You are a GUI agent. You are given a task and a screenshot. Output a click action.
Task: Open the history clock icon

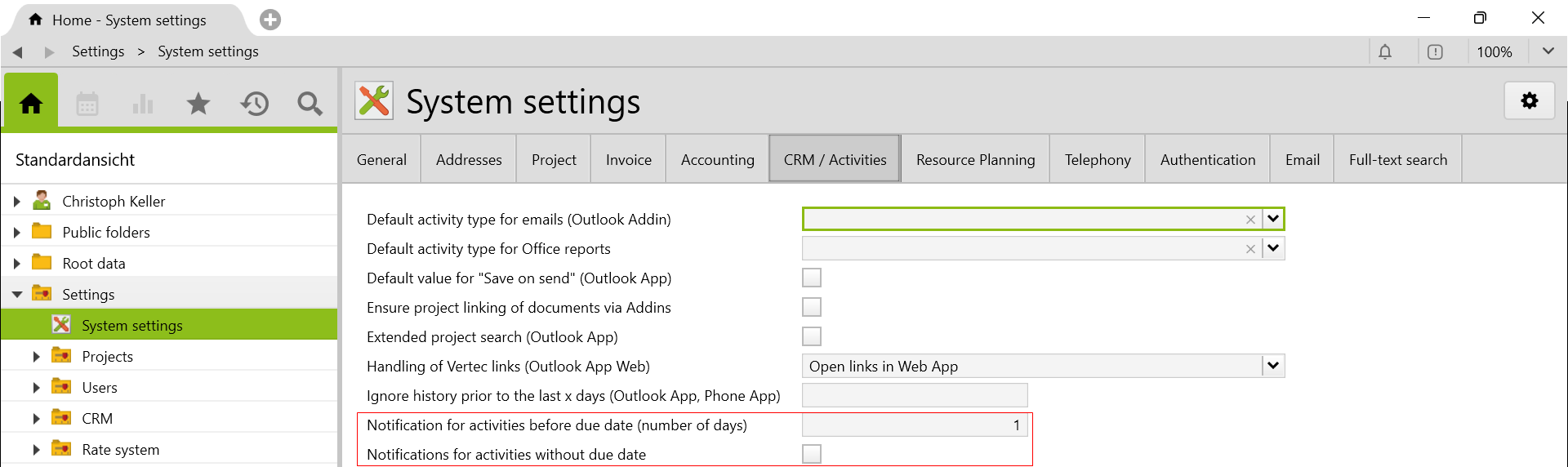(x=254, y=104)
